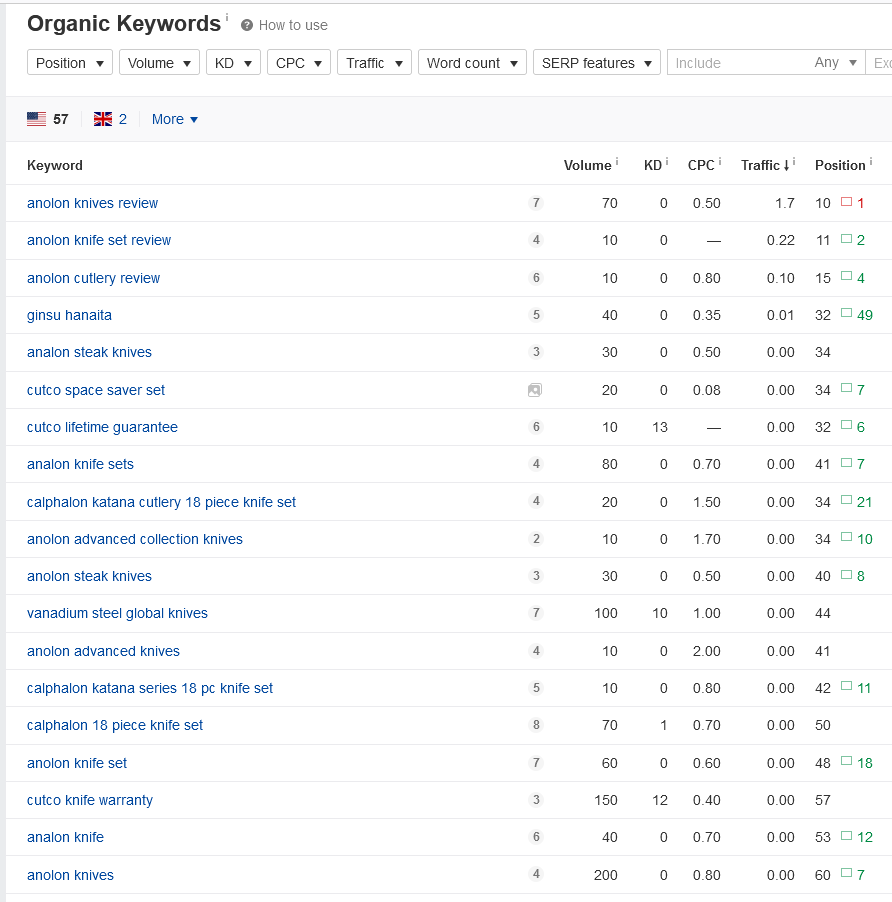Select United Kingdom 2 keywords count

122,119
